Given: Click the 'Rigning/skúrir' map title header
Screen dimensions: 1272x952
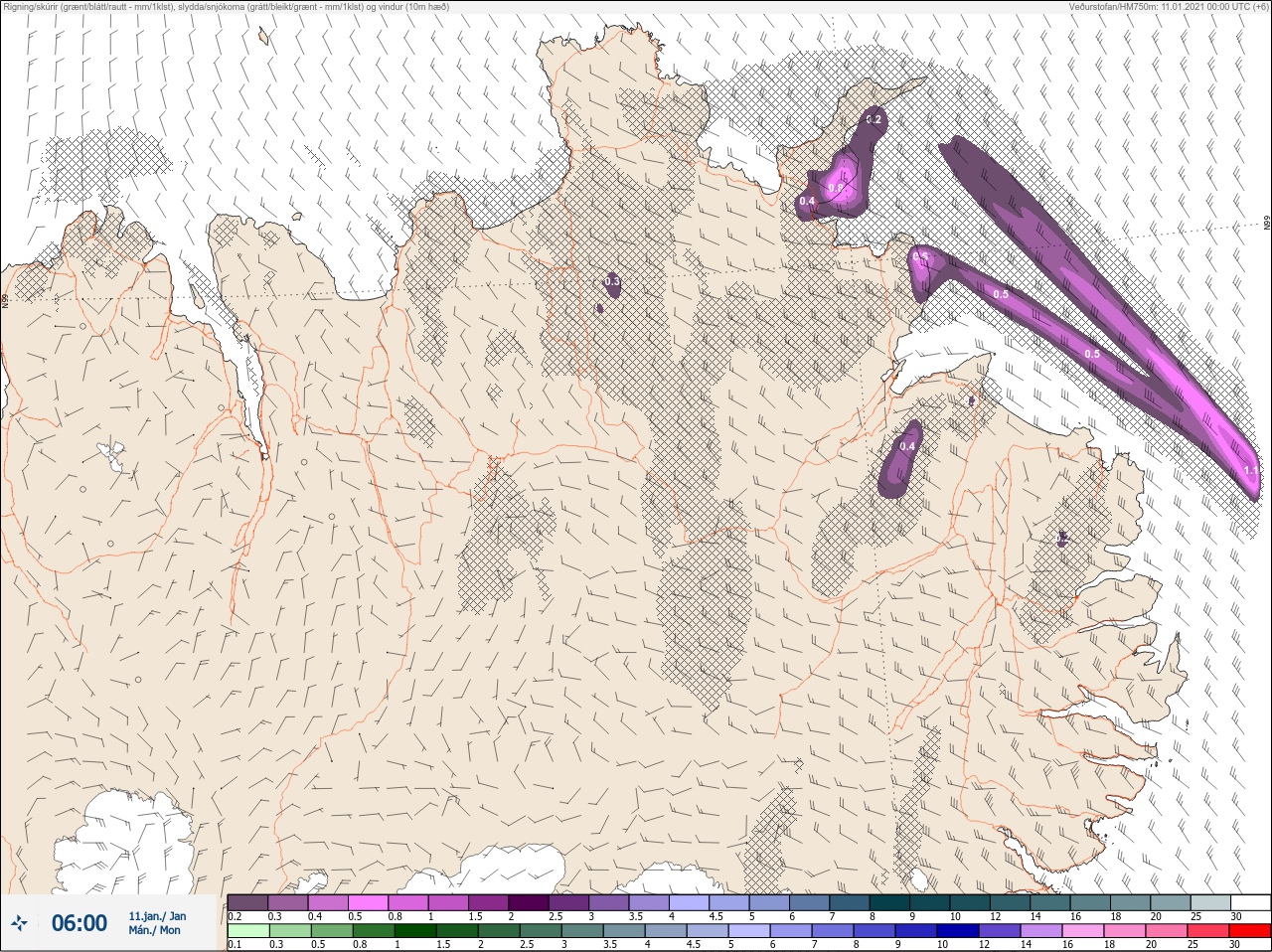Looking at the screenshot, I should click(x=227, y=7).
